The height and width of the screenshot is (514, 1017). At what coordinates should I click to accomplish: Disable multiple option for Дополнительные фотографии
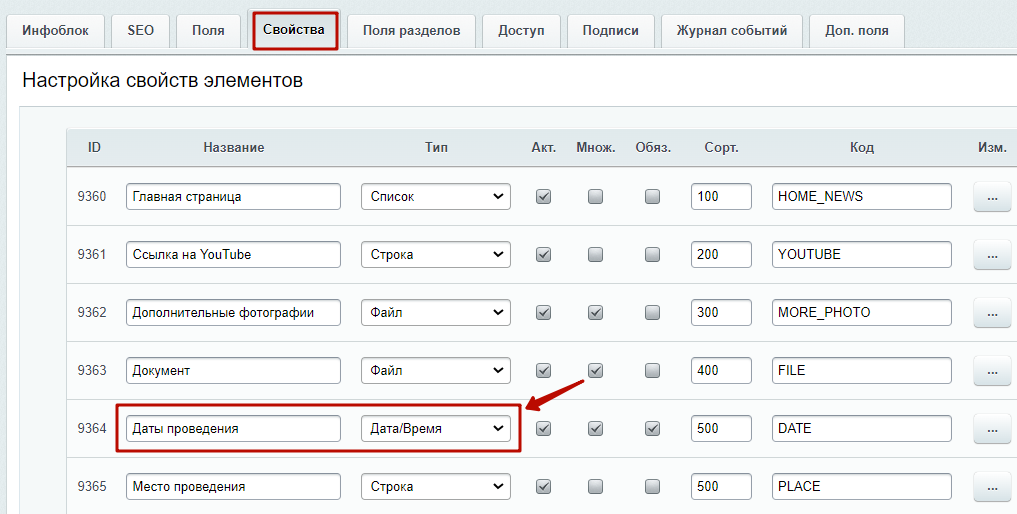[595, 313]
